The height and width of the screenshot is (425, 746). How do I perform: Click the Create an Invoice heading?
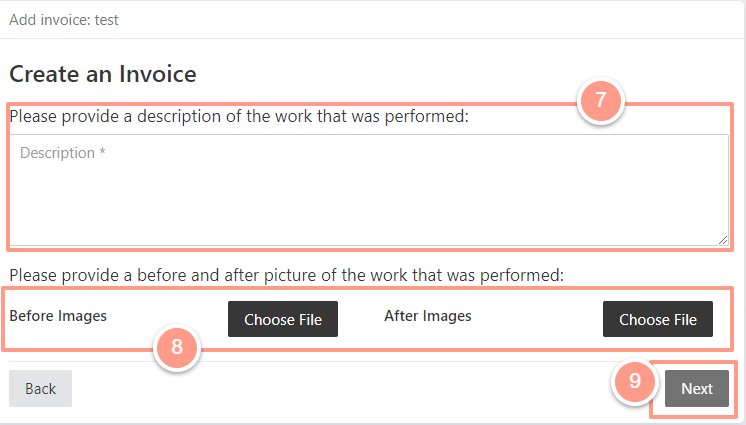click(103, 74)
